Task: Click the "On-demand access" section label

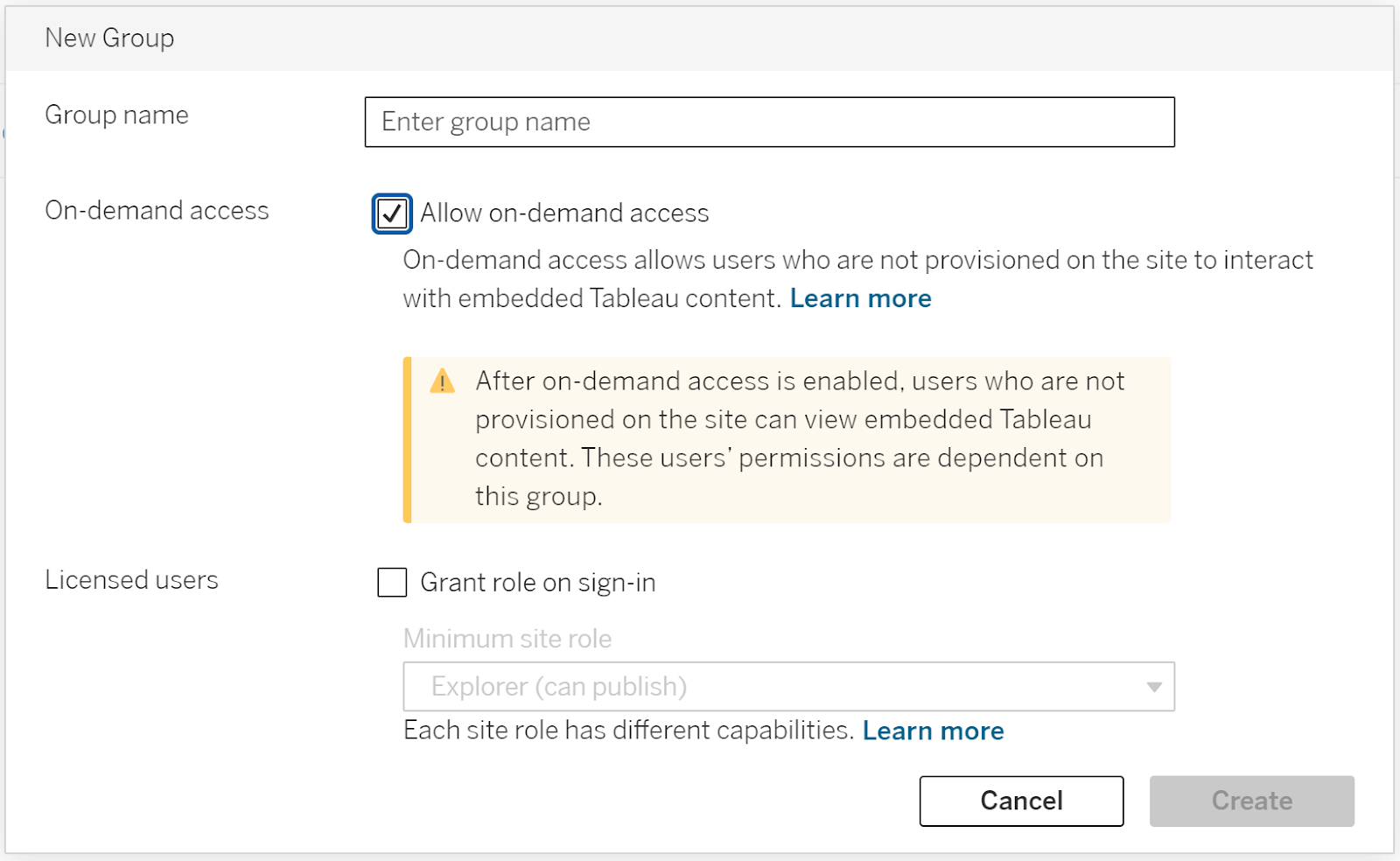Action: pyautogui.click(x=157, y=211)
